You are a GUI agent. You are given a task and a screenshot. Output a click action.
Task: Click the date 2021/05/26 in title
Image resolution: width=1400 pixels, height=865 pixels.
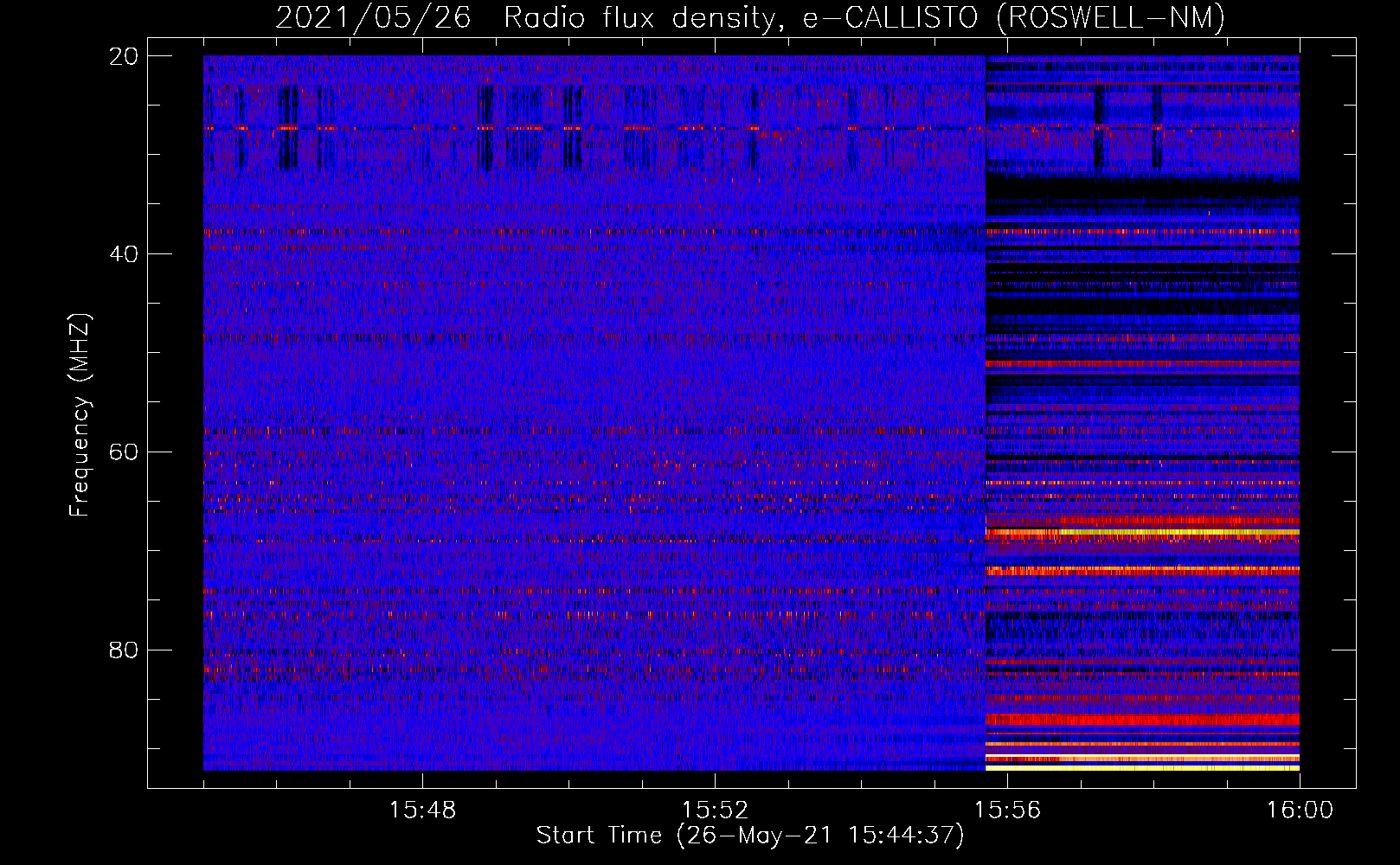(373, 17)
